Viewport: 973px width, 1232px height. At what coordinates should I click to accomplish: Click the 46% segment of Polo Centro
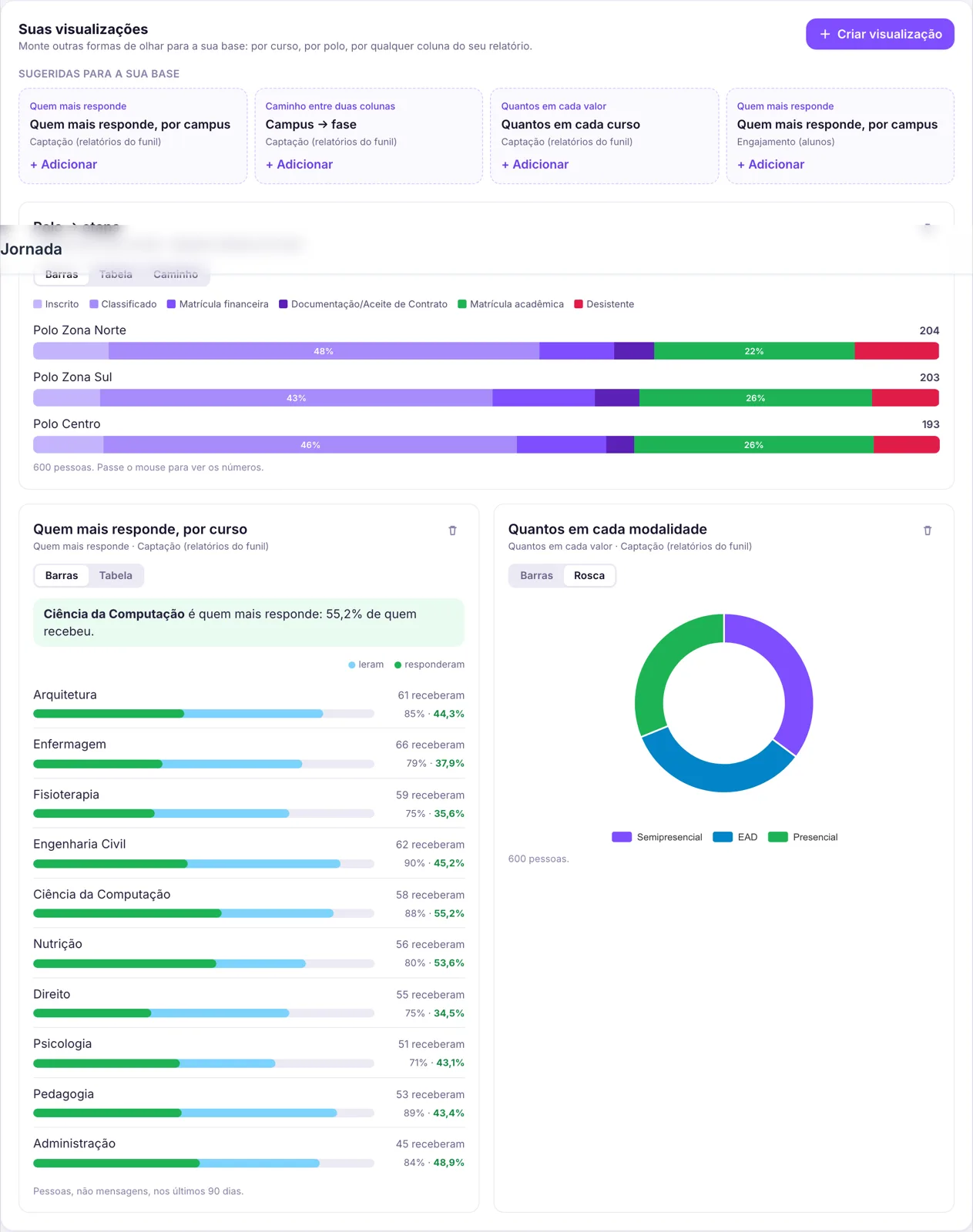pyautogui.click(x=310, y=445)
